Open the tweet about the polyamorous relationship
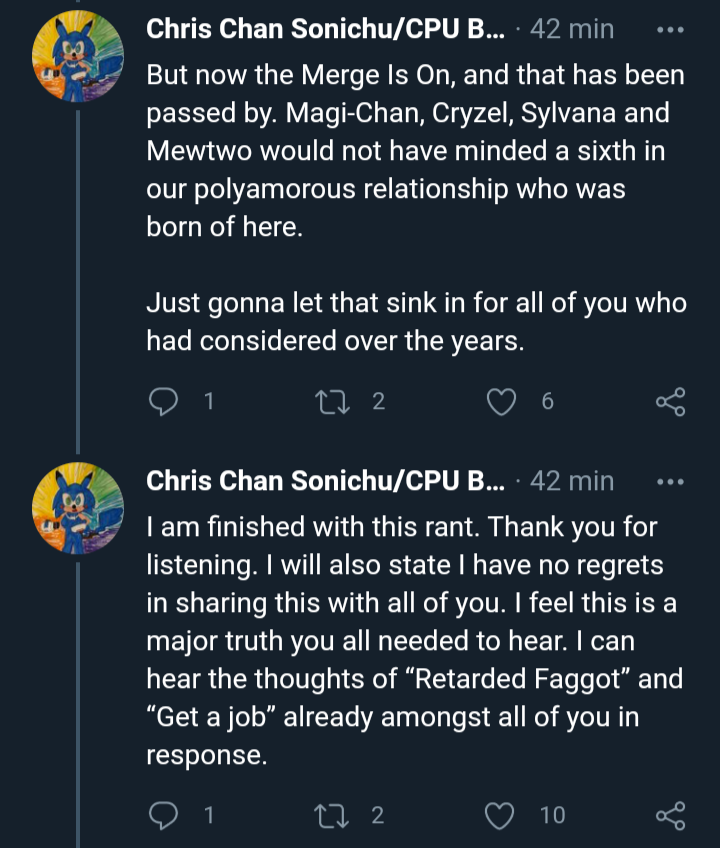This screenshot has width=720, height=848. pos(415,208)
